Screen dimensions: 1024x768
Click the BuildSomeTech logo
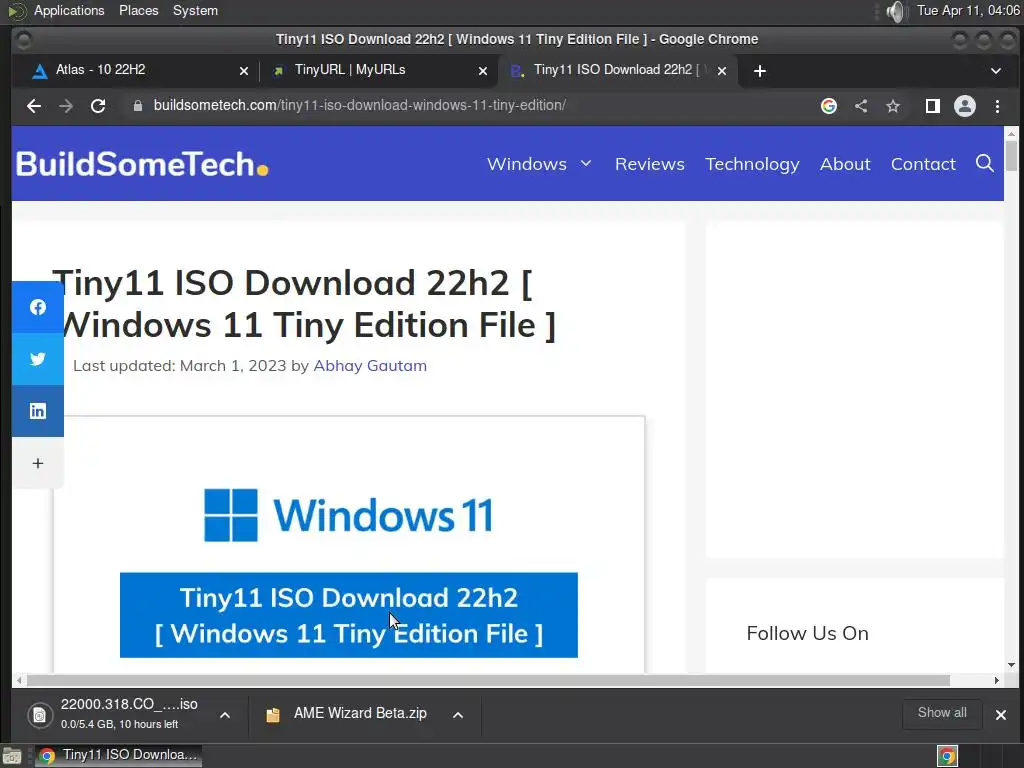[x=142, y=164]
